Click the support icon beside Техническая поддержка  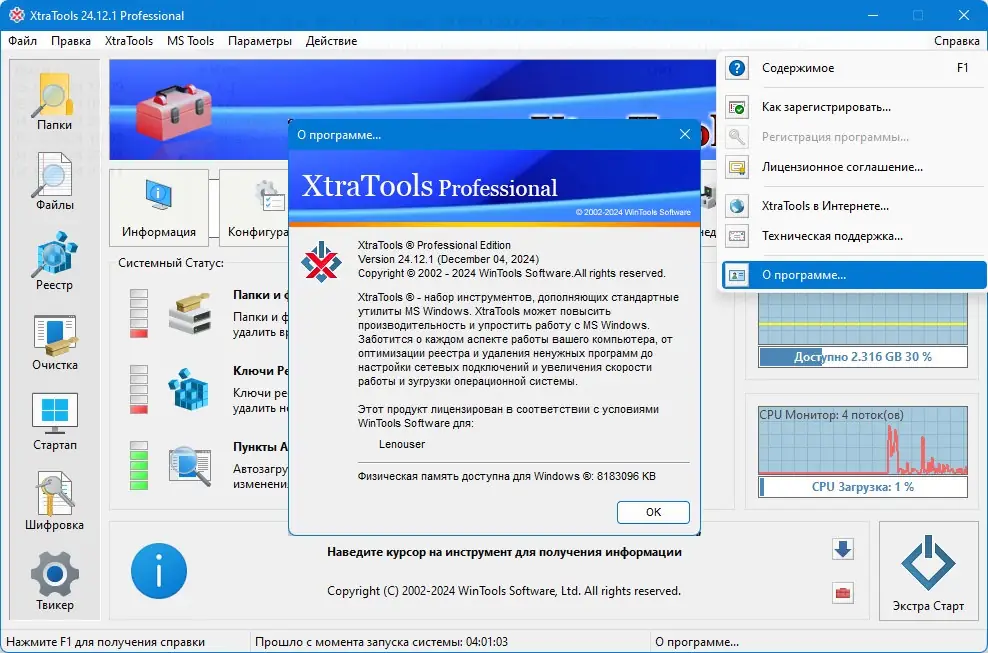pyautogui.click(x=737, y=236)
